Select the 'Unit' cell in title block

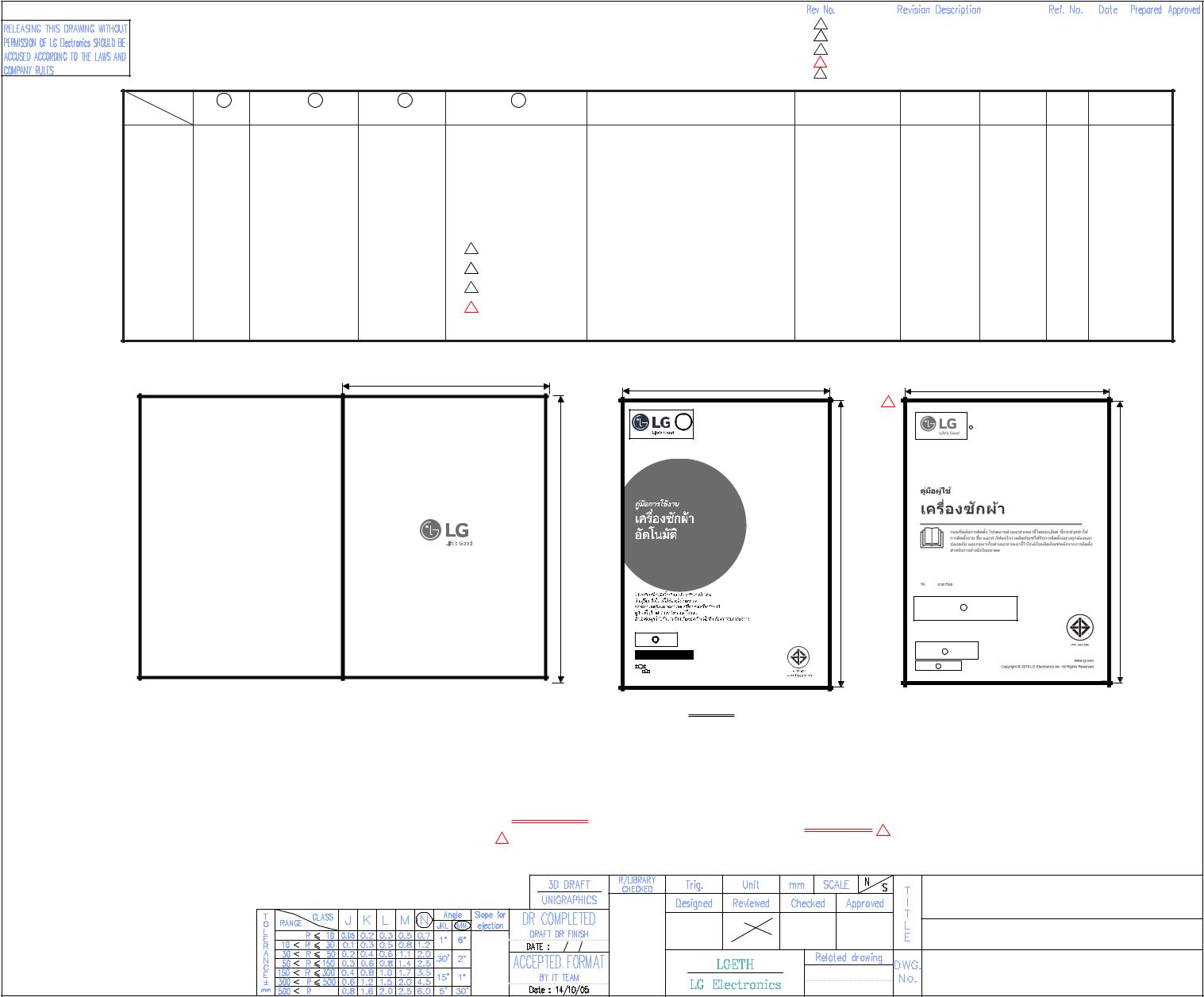(751, 885)
